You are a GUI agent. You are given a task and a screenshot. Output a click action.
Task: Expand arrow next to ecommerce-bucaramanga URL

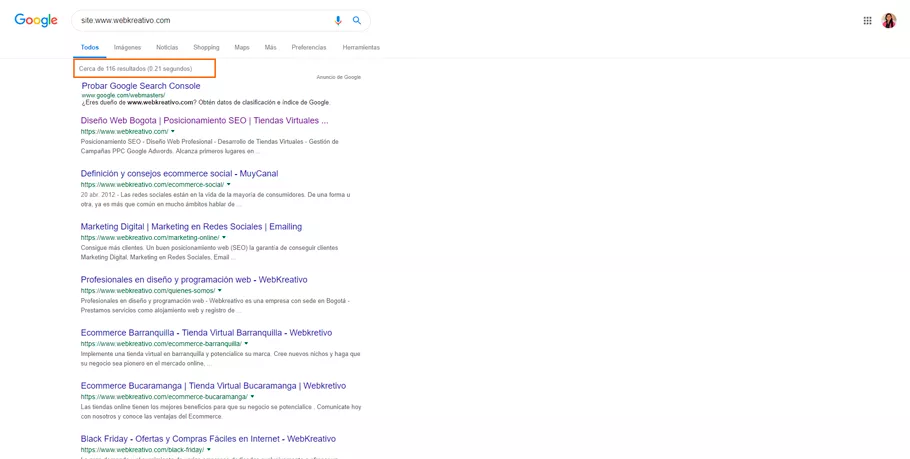click(252, 397)
